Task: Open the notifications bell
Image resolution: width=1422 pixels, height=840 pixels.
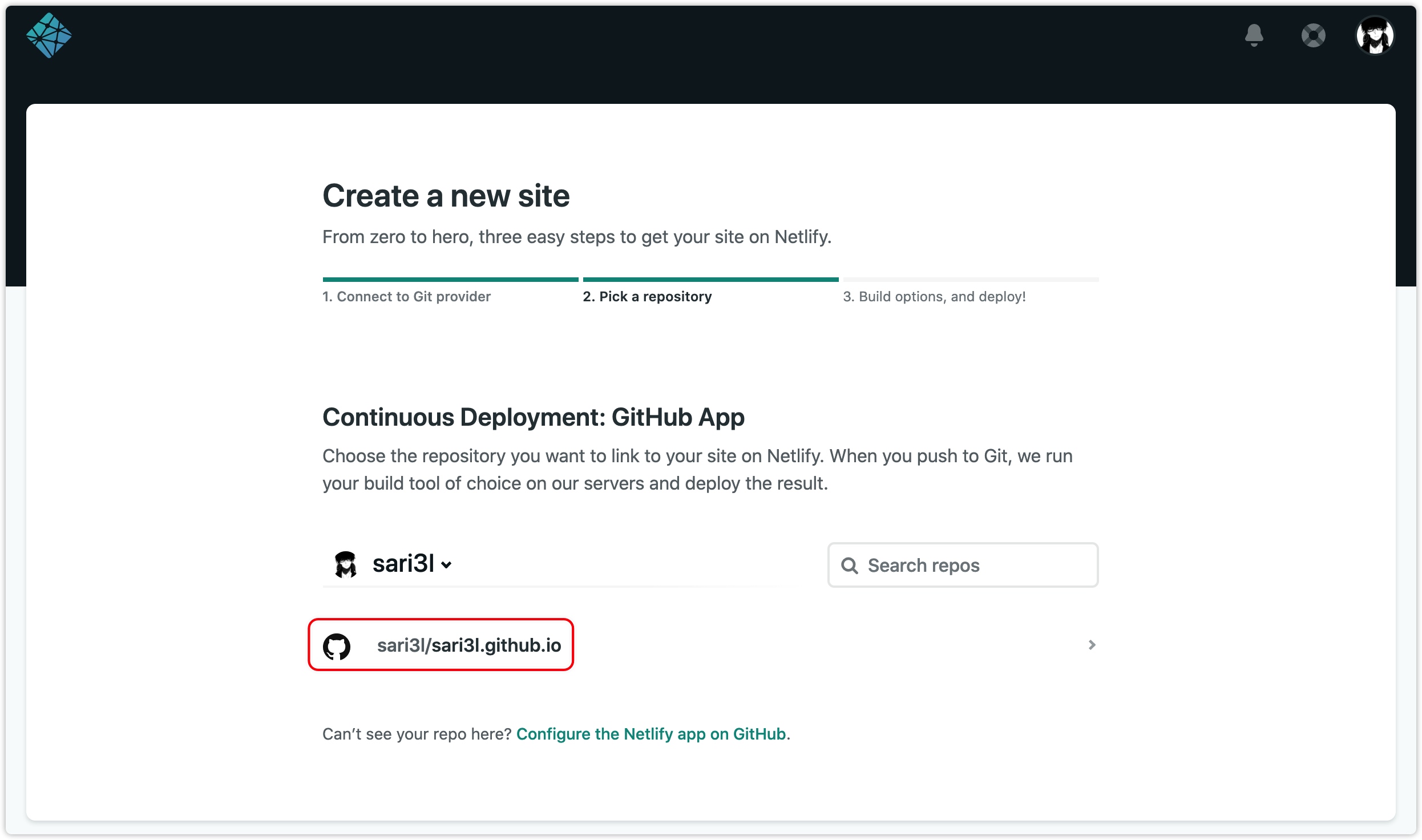Action: tap(1254, 35)
